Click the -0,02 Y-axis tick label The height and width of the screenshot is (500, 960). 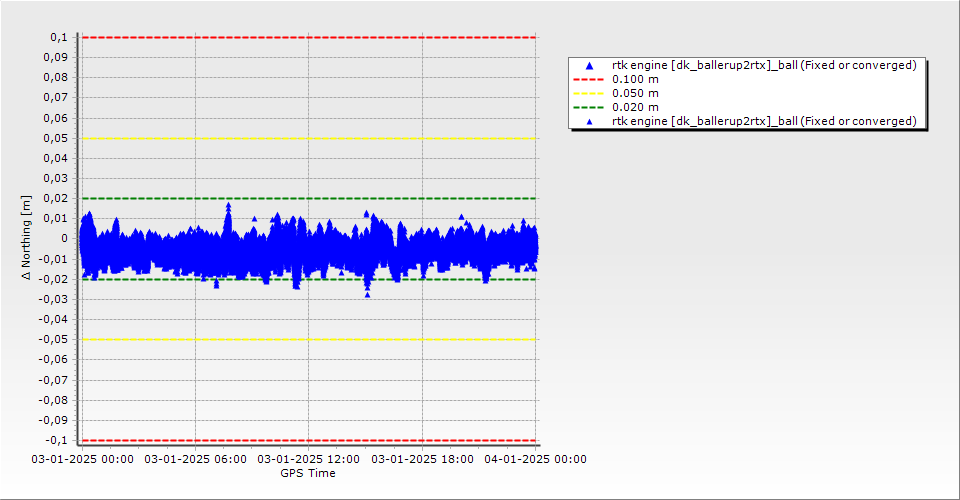54,279
